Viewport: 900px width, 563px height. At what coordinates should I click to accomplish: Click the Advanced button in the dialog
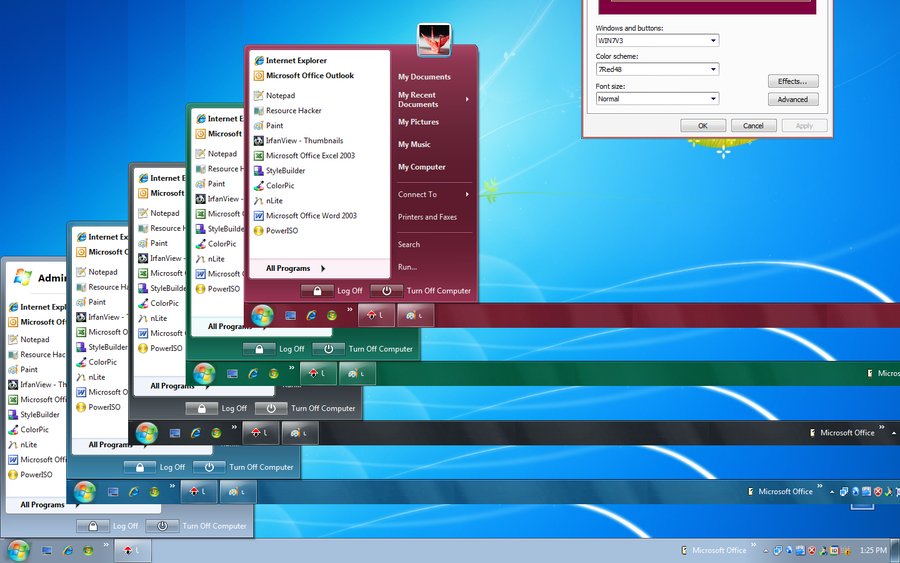[793, 99]
